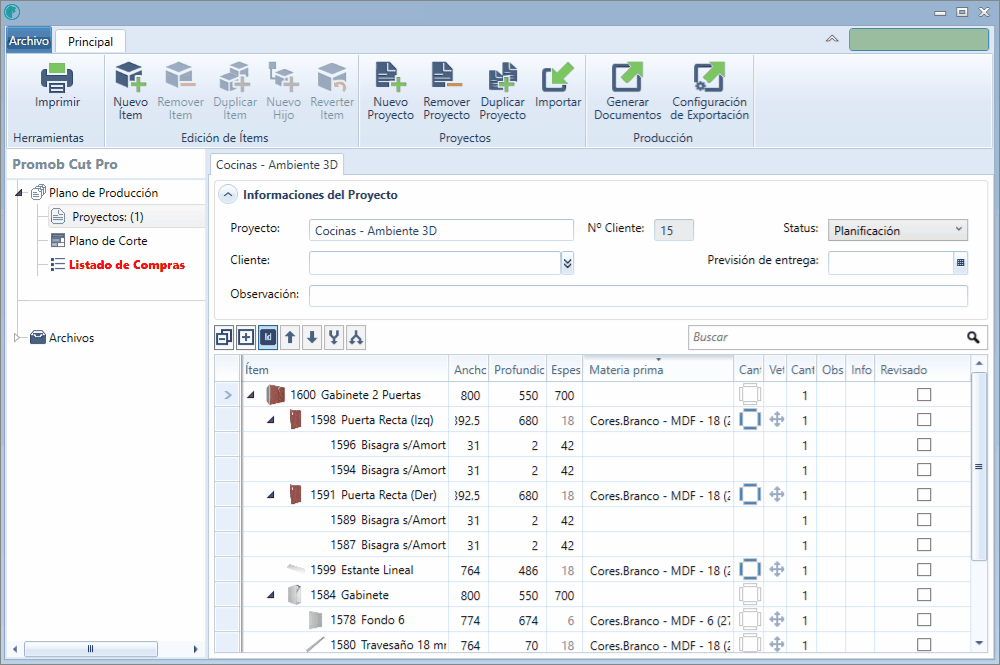This screenshot has height=665, width=1000.
Task: Click the Reverter Item ribbon icon
Action: (332, 77)
